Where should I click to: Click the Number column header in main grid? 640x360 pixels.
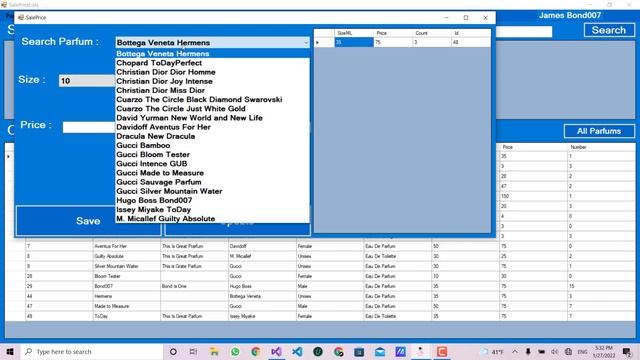(601, 147)
